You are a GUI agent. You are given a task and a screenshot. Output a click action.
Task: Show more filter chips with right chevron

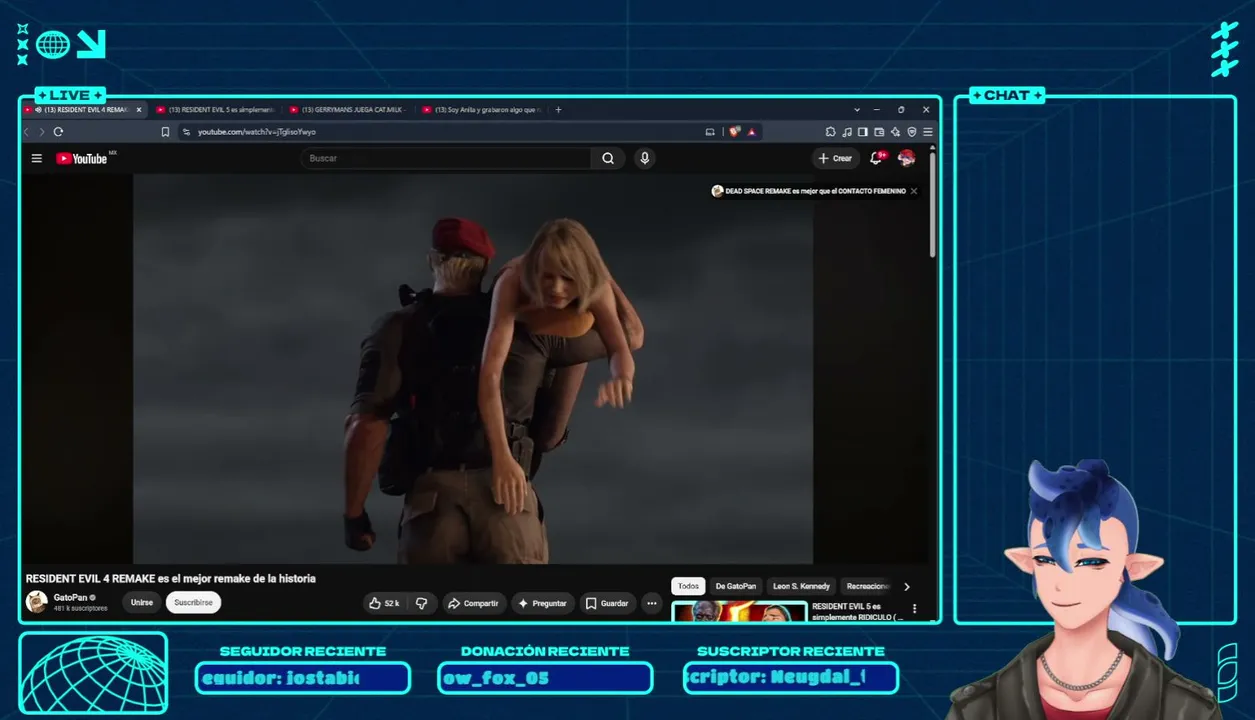[x=907, y=587]
